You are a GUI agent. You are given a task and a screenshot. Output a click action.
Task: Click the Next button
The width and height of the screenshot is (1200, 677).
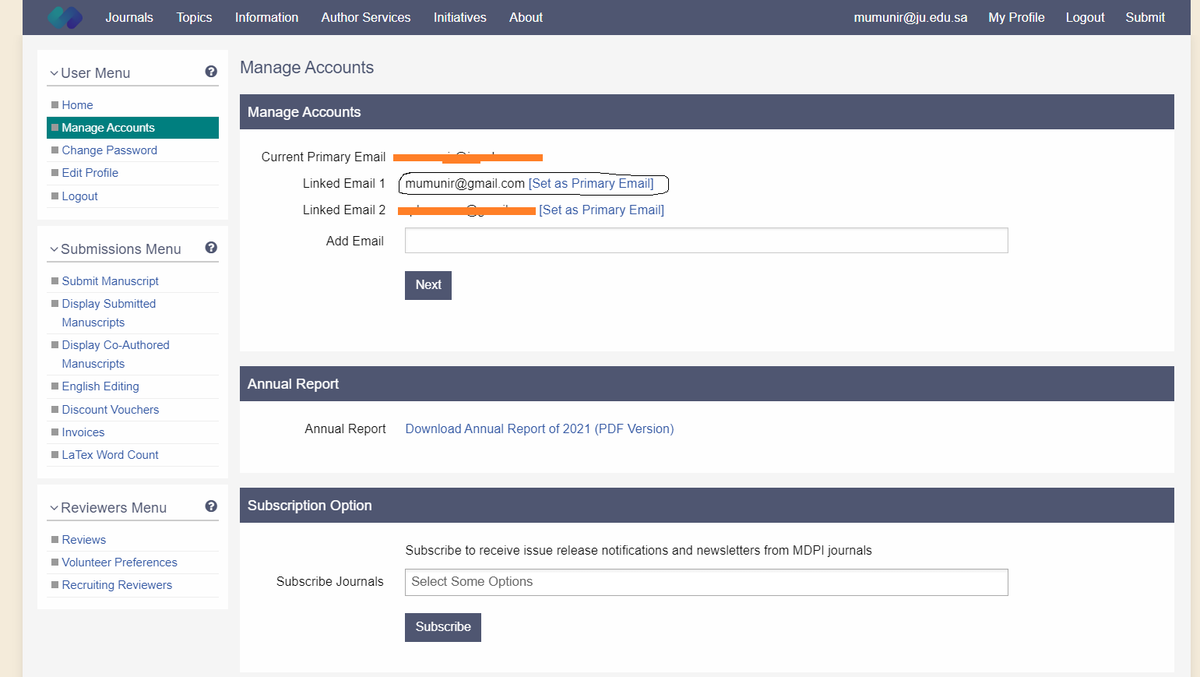428,285
